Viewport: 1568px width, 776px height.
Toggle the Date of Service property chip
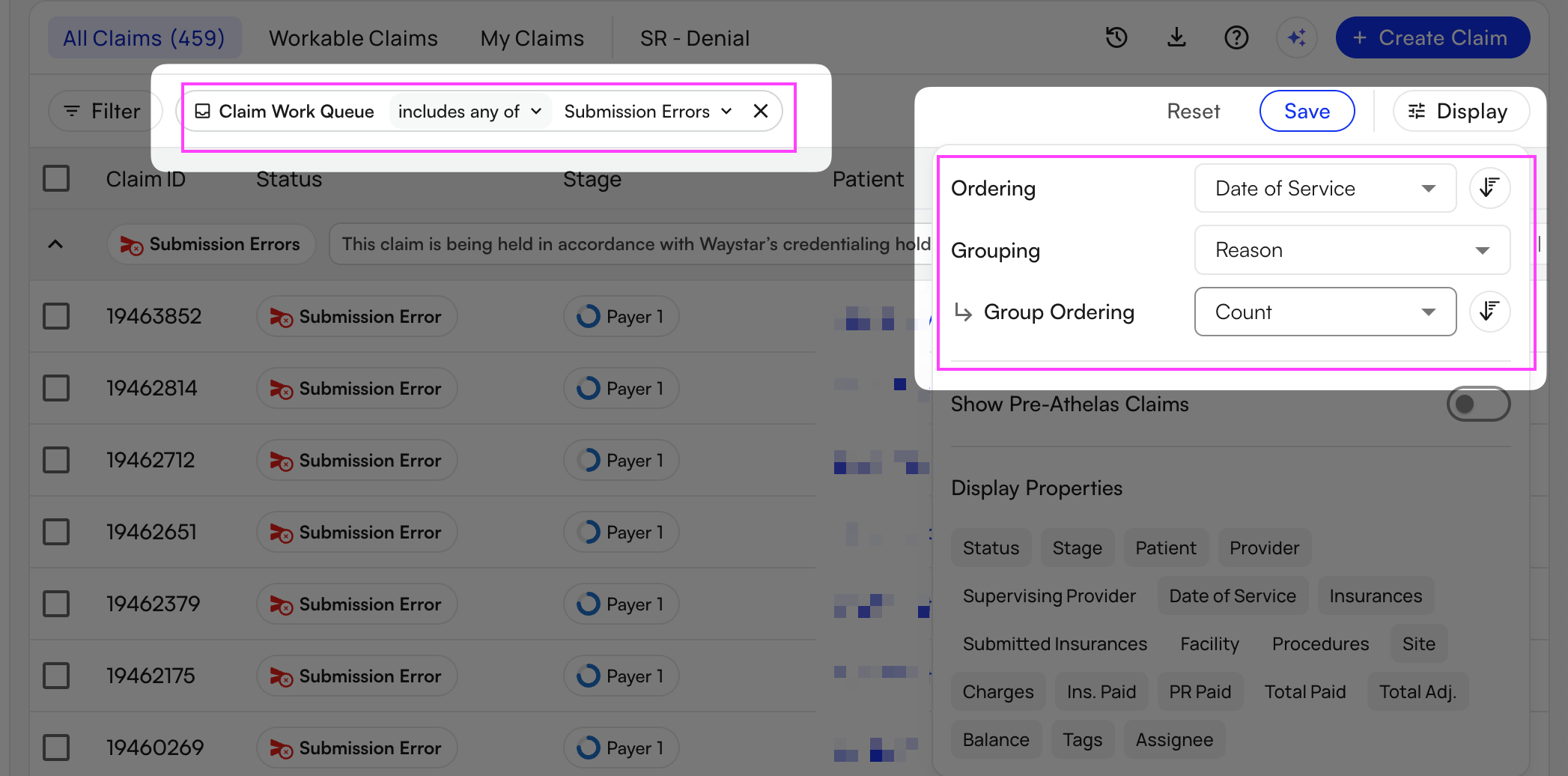click(x=1232, y=595)
